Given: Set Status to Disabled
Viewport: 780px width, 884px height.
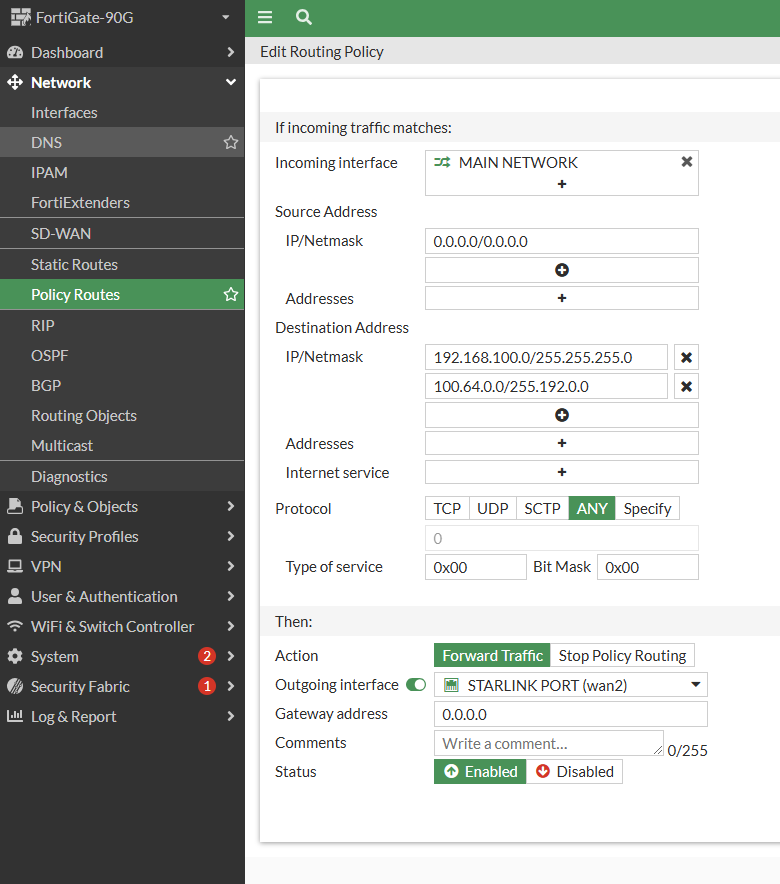Looking at the screenshot, I should pos(574,771).
